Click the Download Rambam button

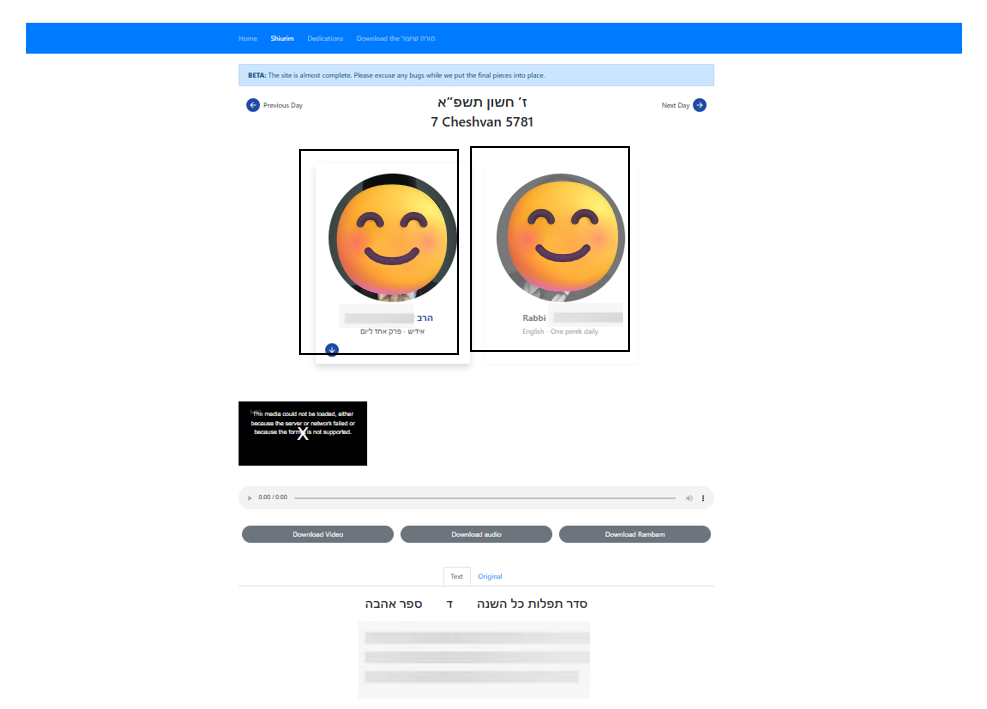634,535
